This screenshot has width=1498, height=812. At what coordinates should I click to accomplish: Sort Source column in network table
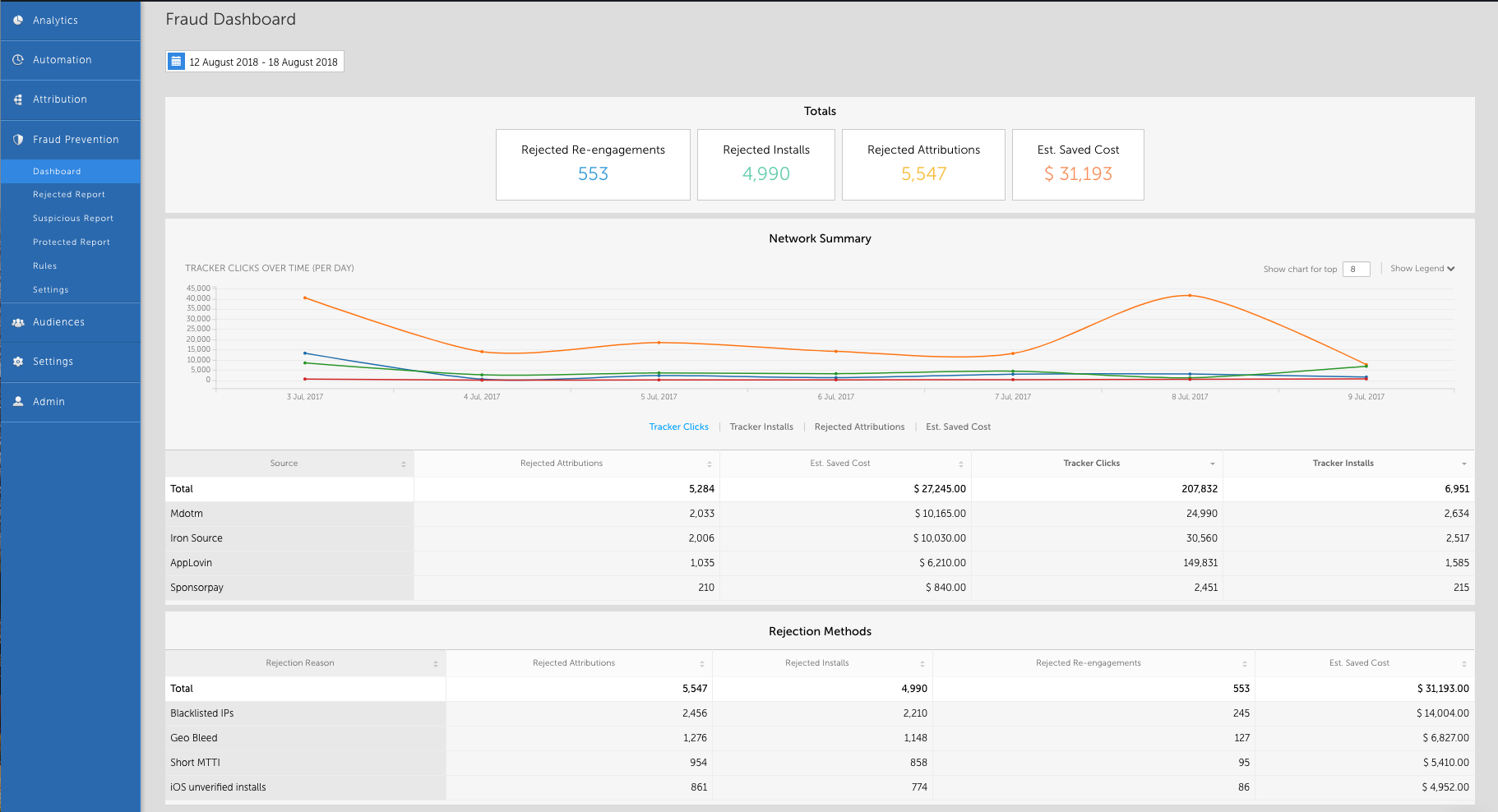click(403, 464)
